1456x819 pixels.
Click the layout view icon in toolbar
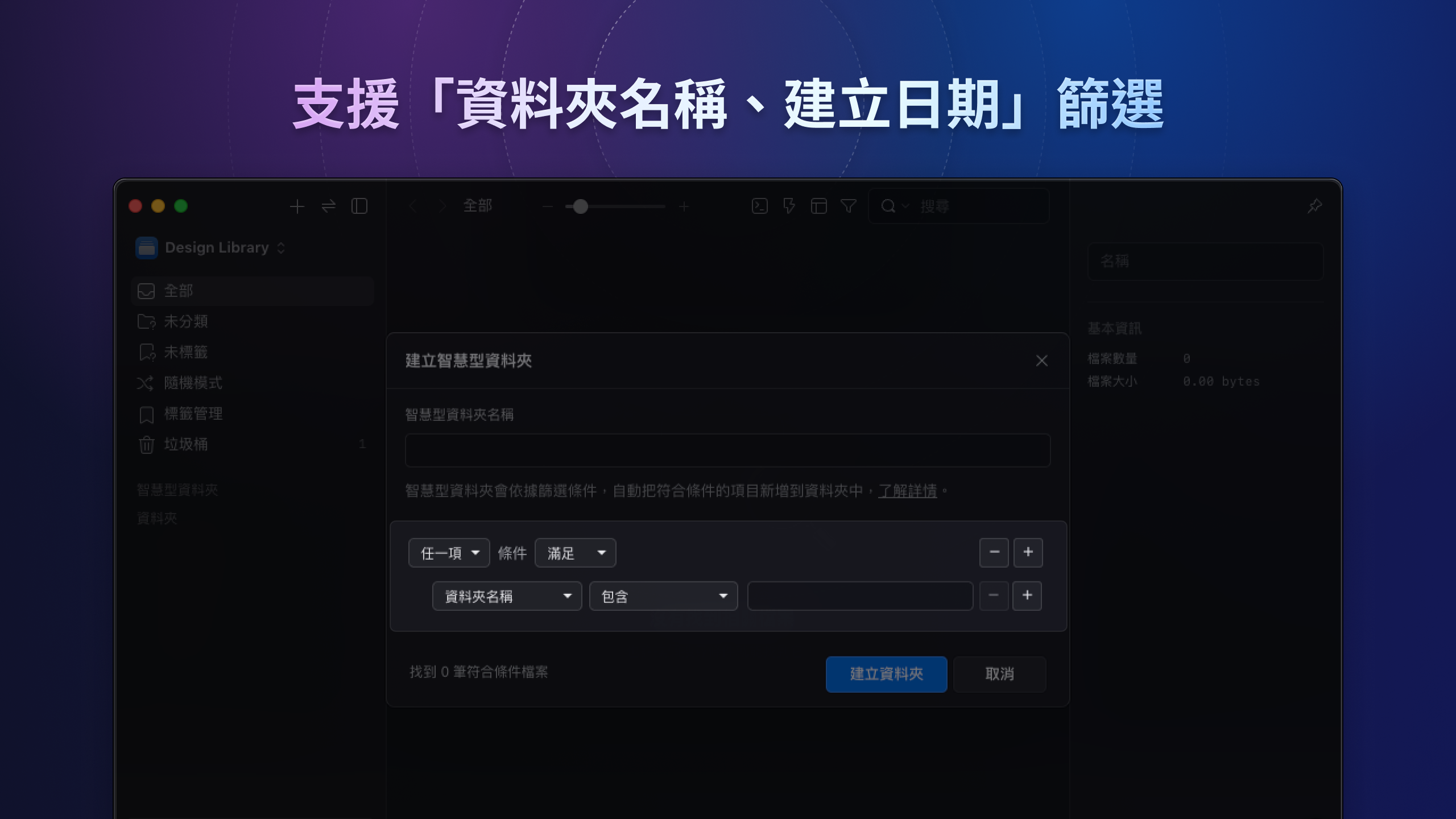819,206
